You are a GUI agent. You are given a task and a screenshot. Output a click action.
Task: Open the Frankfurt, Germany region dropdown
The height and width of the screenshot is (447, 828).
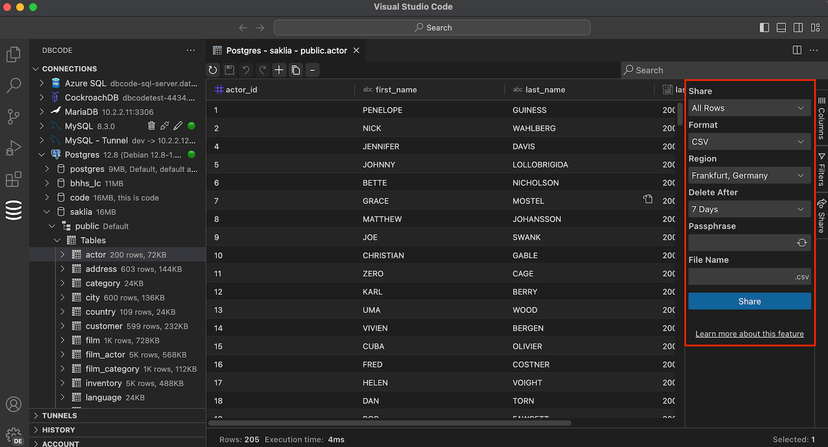(x=749, y=175)
